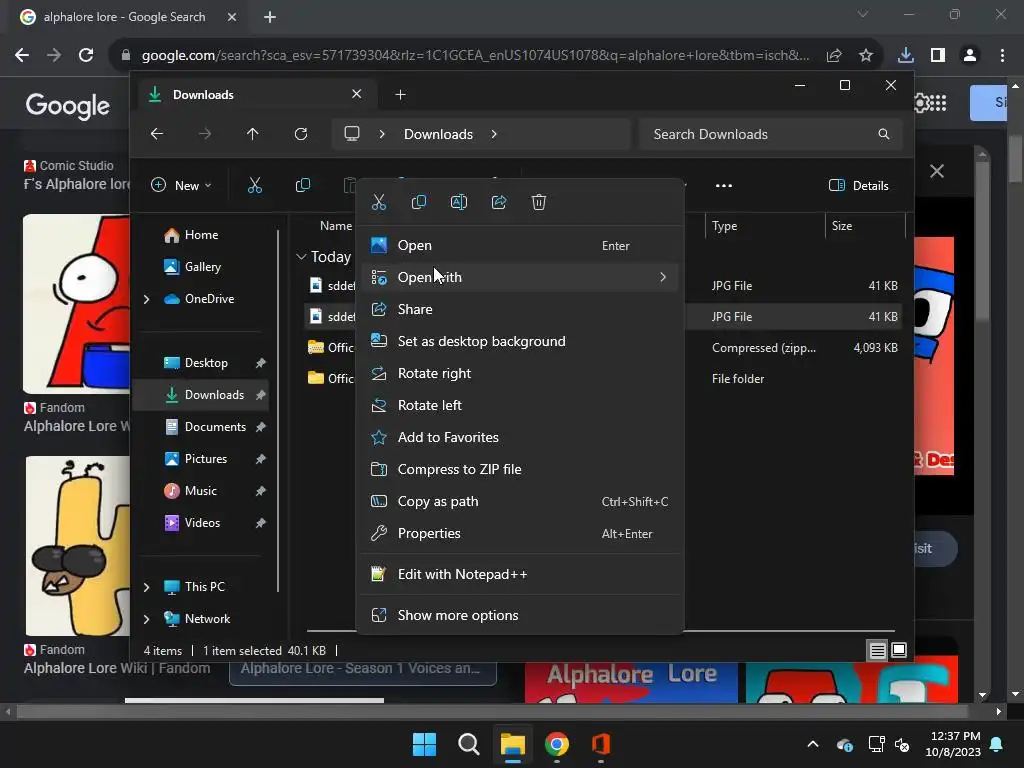Screen dimensions: 1024x768
Task: Open Chrome downloads icon
Action: tap(906, 56)
